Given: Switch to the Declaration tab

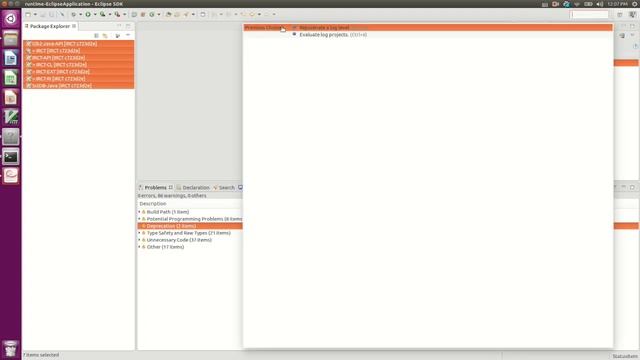Looking at the screenshot, I should (193, 188).
